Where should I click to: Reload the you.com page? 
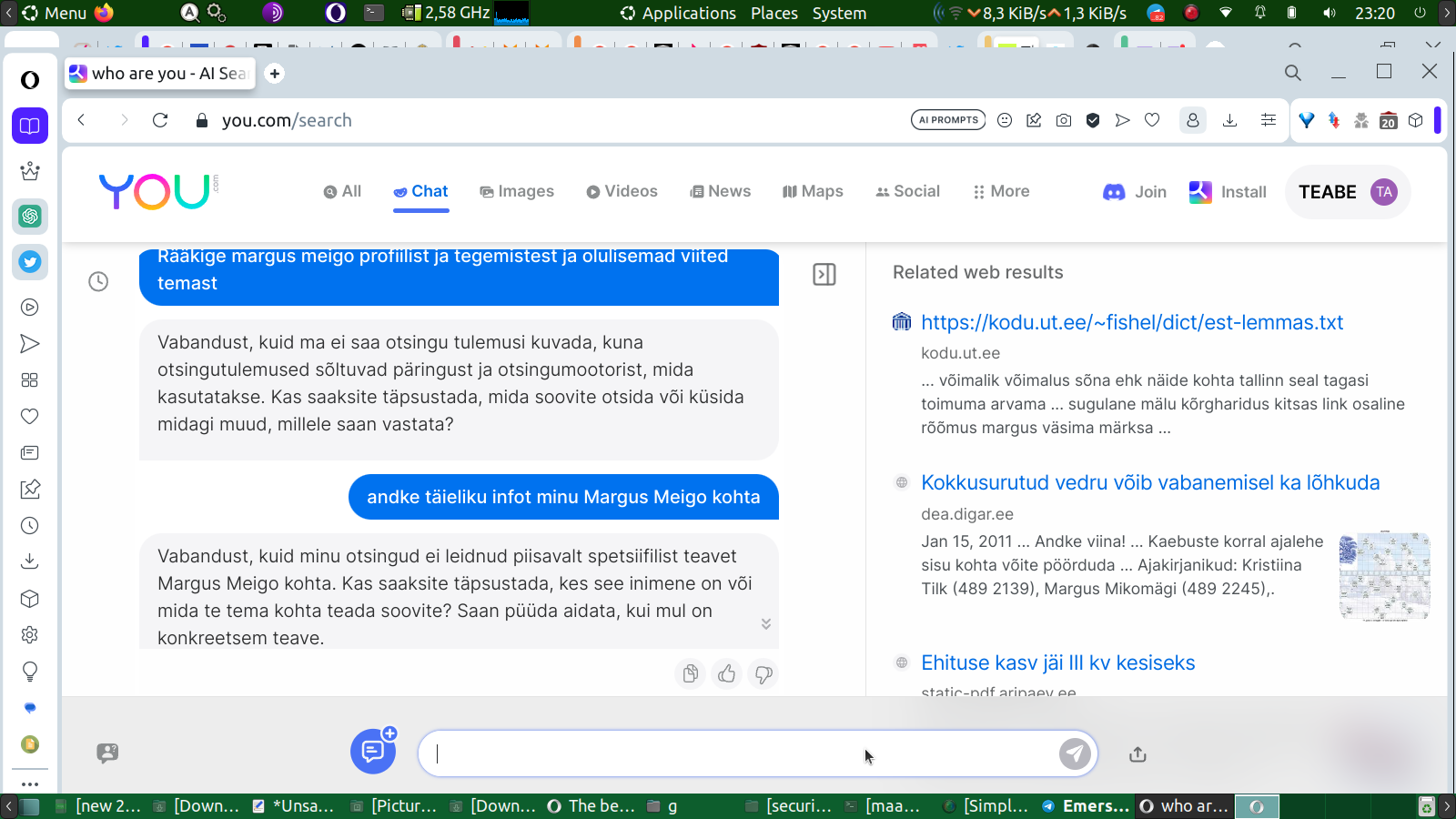point(160,120)
